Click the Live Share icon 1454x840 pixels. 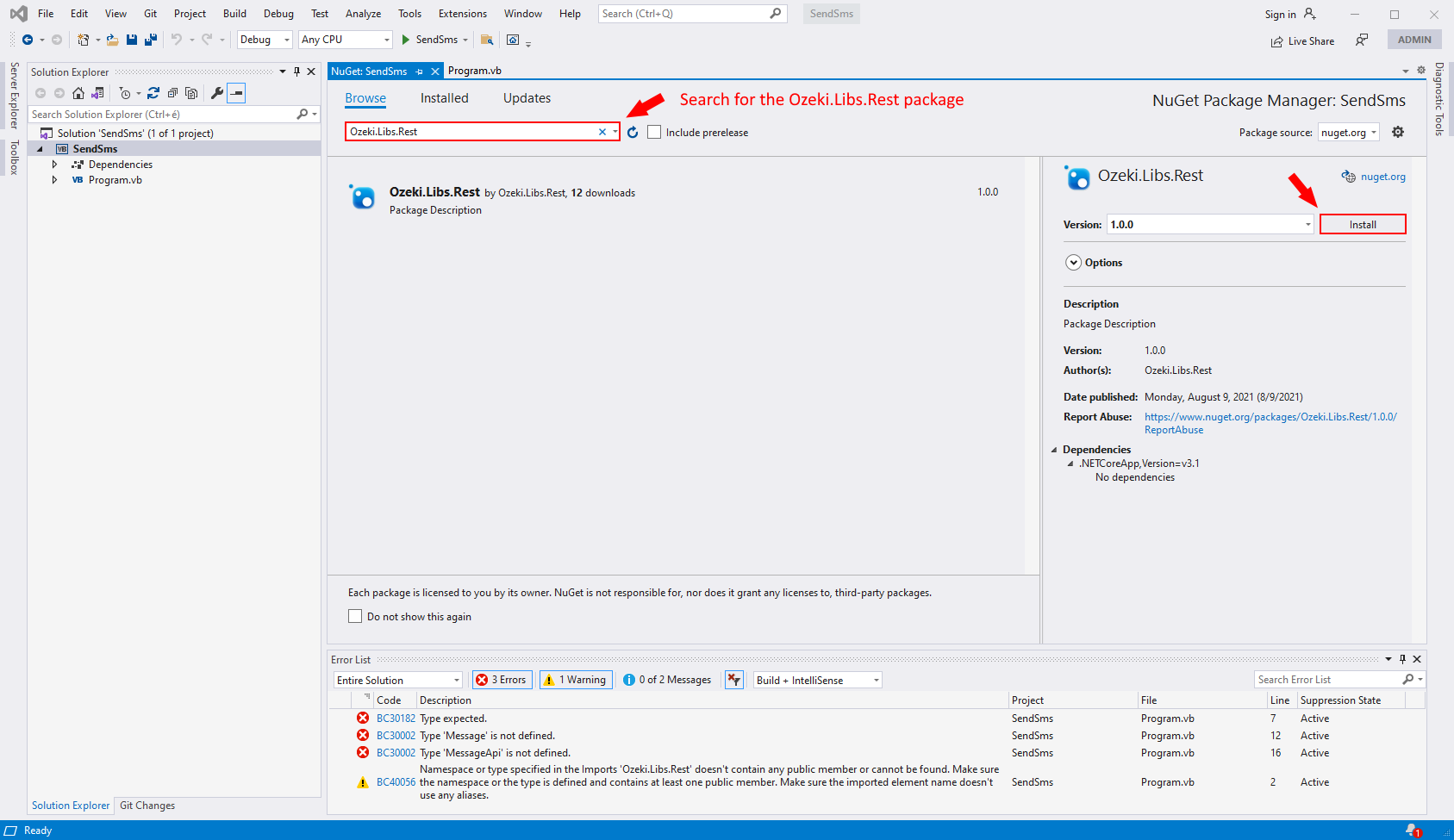point(1276,41)
